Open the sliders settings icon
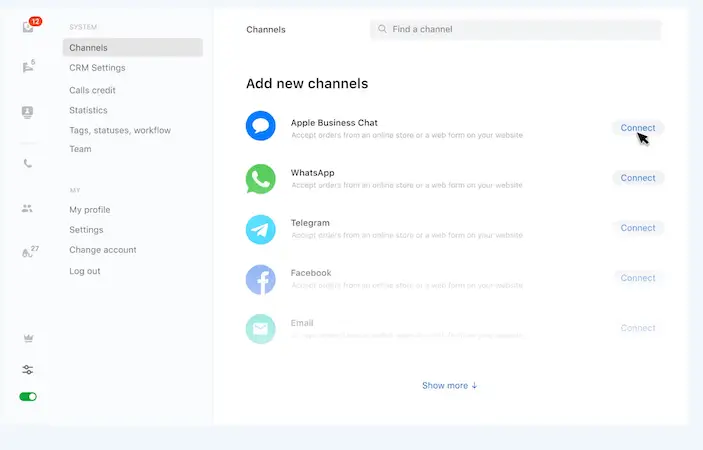The image size is (703, 450). coord(27,369)
